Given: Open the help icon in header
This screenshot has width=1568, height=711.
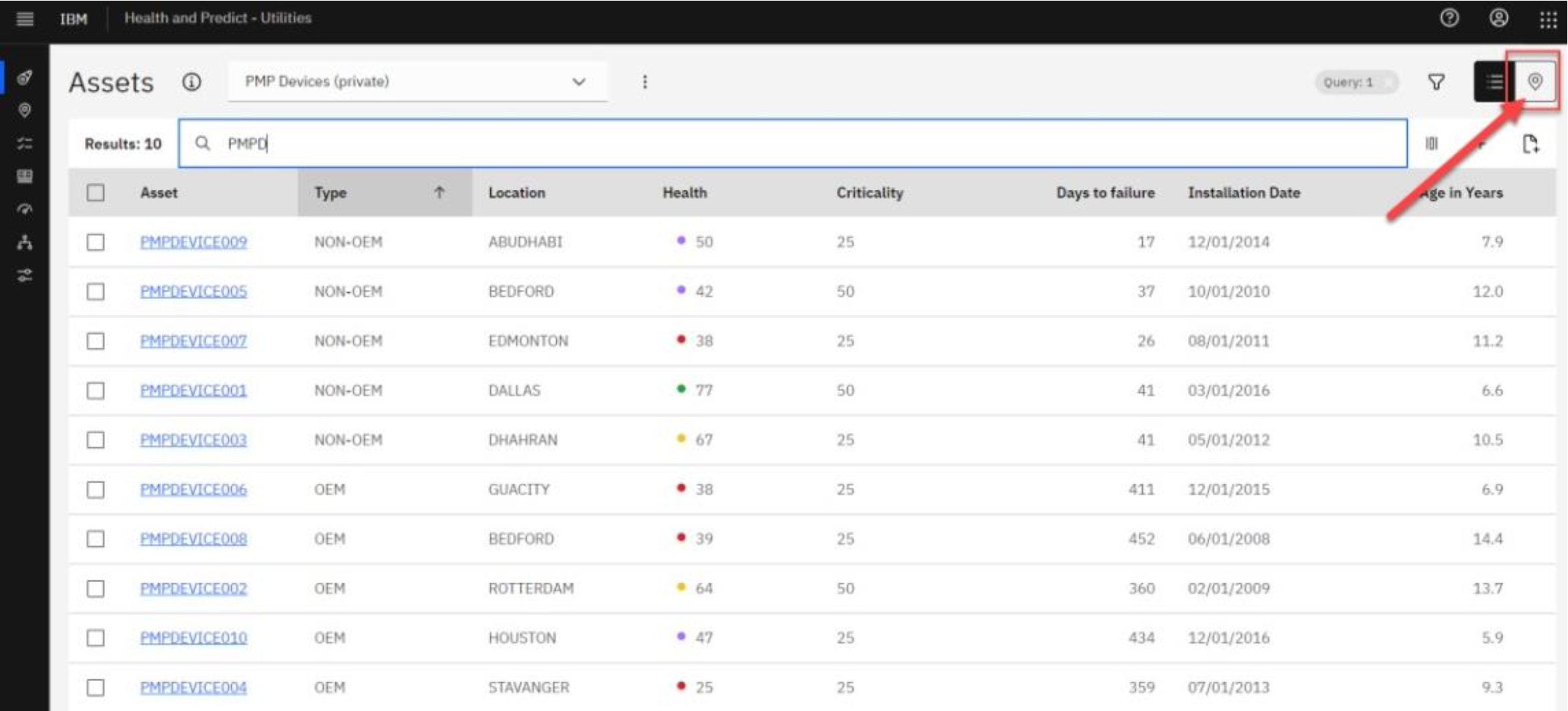Looking at the screenshot, I should point(1449,18).
